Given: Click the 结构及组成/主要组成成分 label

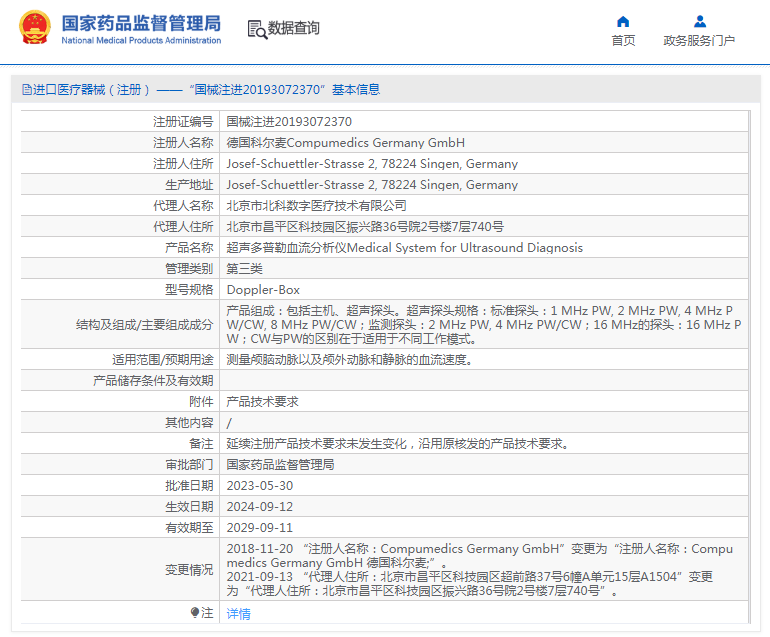Looking at the screenshot, I should coord(144,325).
